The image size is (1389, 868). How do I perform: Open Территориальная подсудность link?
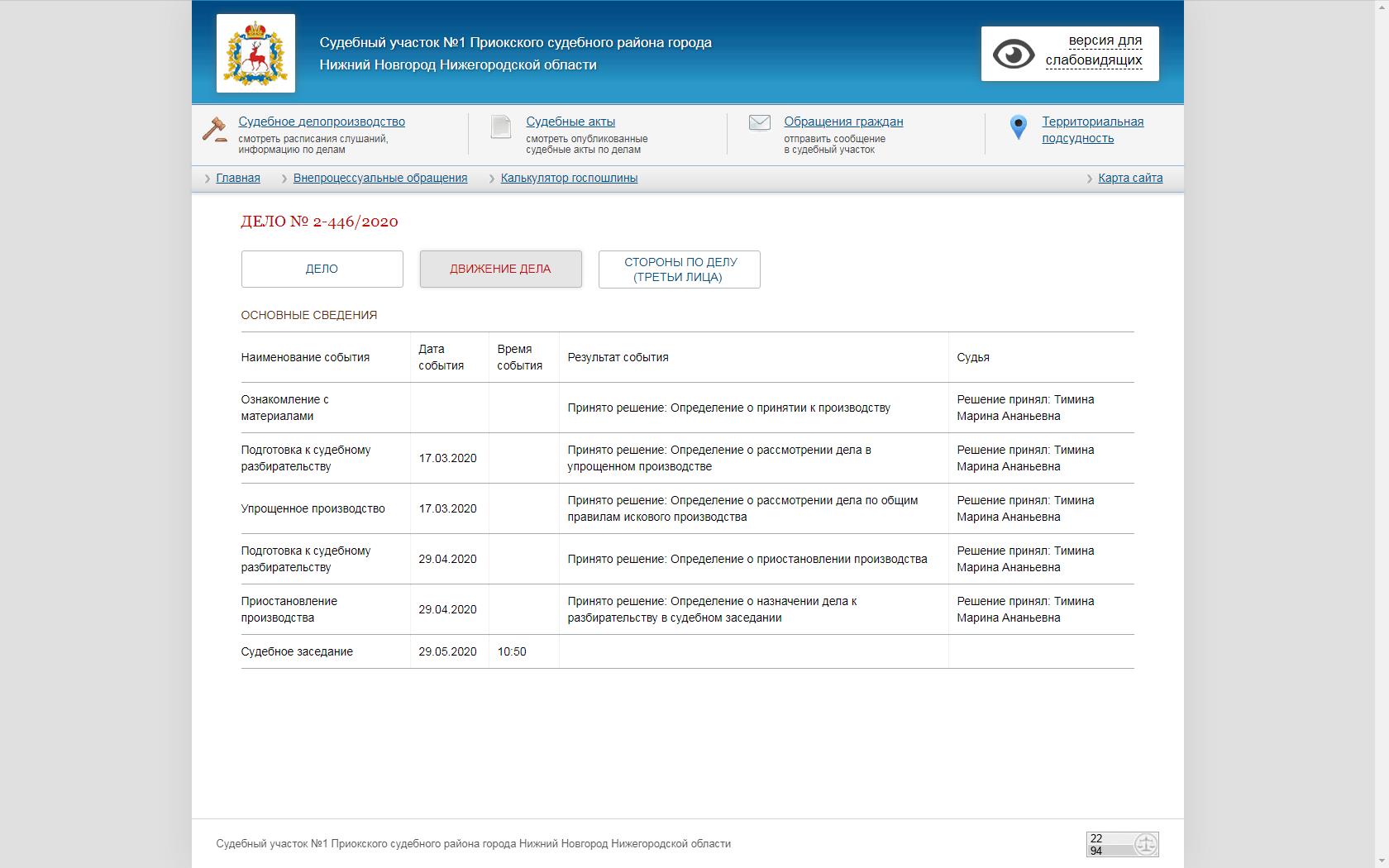point(1092,130)
